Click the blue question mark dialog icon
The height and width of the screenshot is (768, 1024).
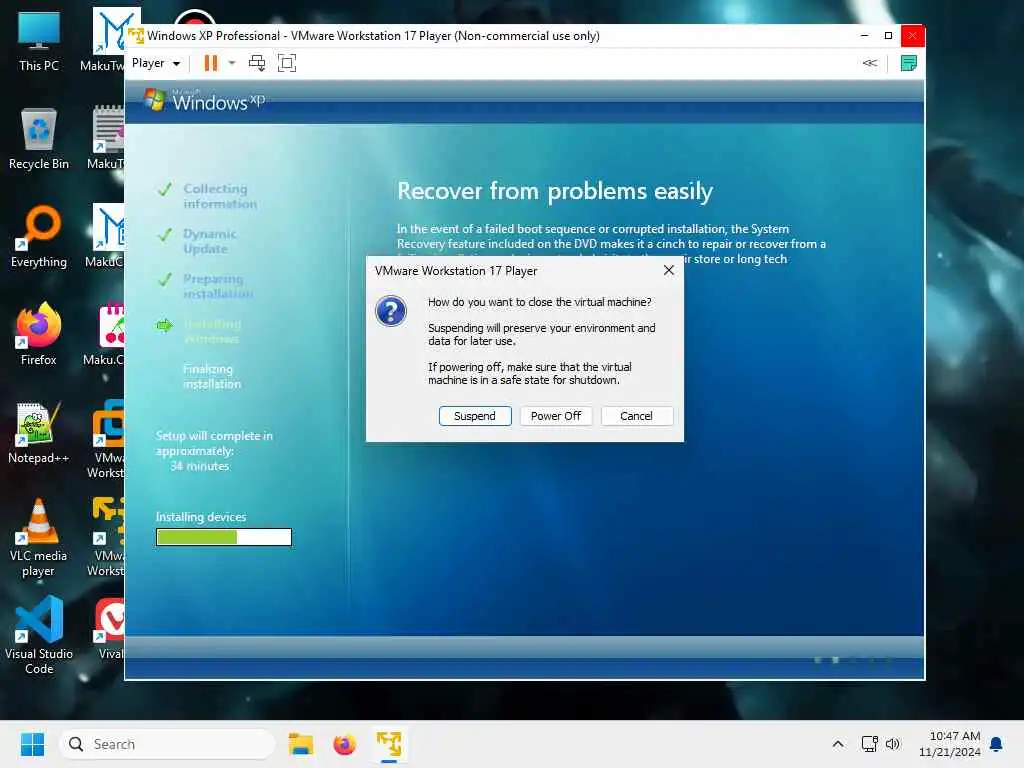(391, 311)
